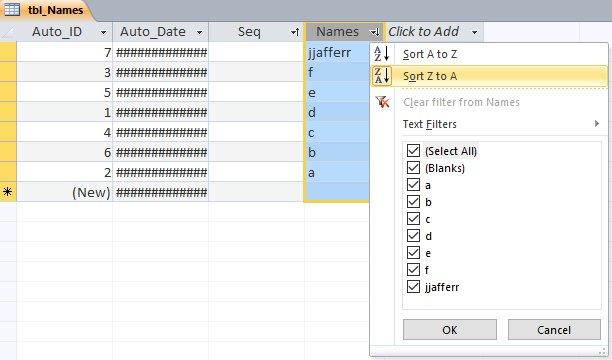Click the Auto_ID cell with value 7
The width and height of the screenshot is (612, 360).
65,52
